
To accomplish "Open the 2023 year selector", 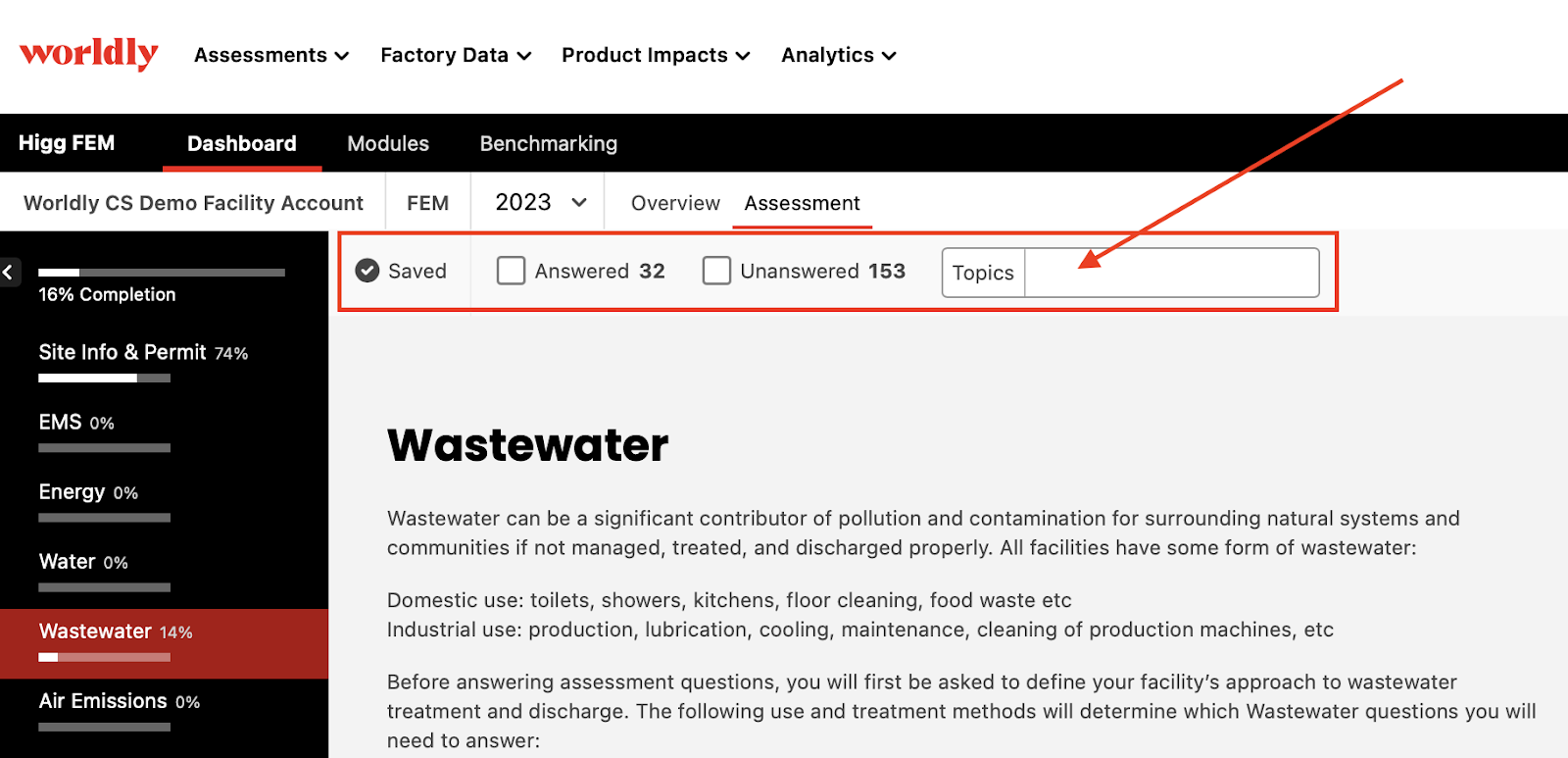I will click(x=535, y=202).
